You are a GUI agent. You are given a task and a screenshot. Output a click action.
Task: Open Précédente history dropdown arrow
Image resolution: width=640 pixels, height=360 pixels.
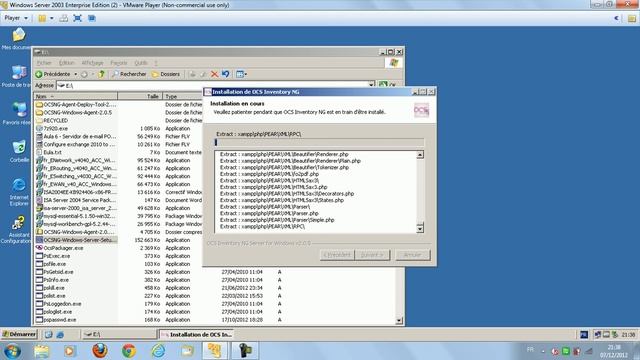click(76, 74)
